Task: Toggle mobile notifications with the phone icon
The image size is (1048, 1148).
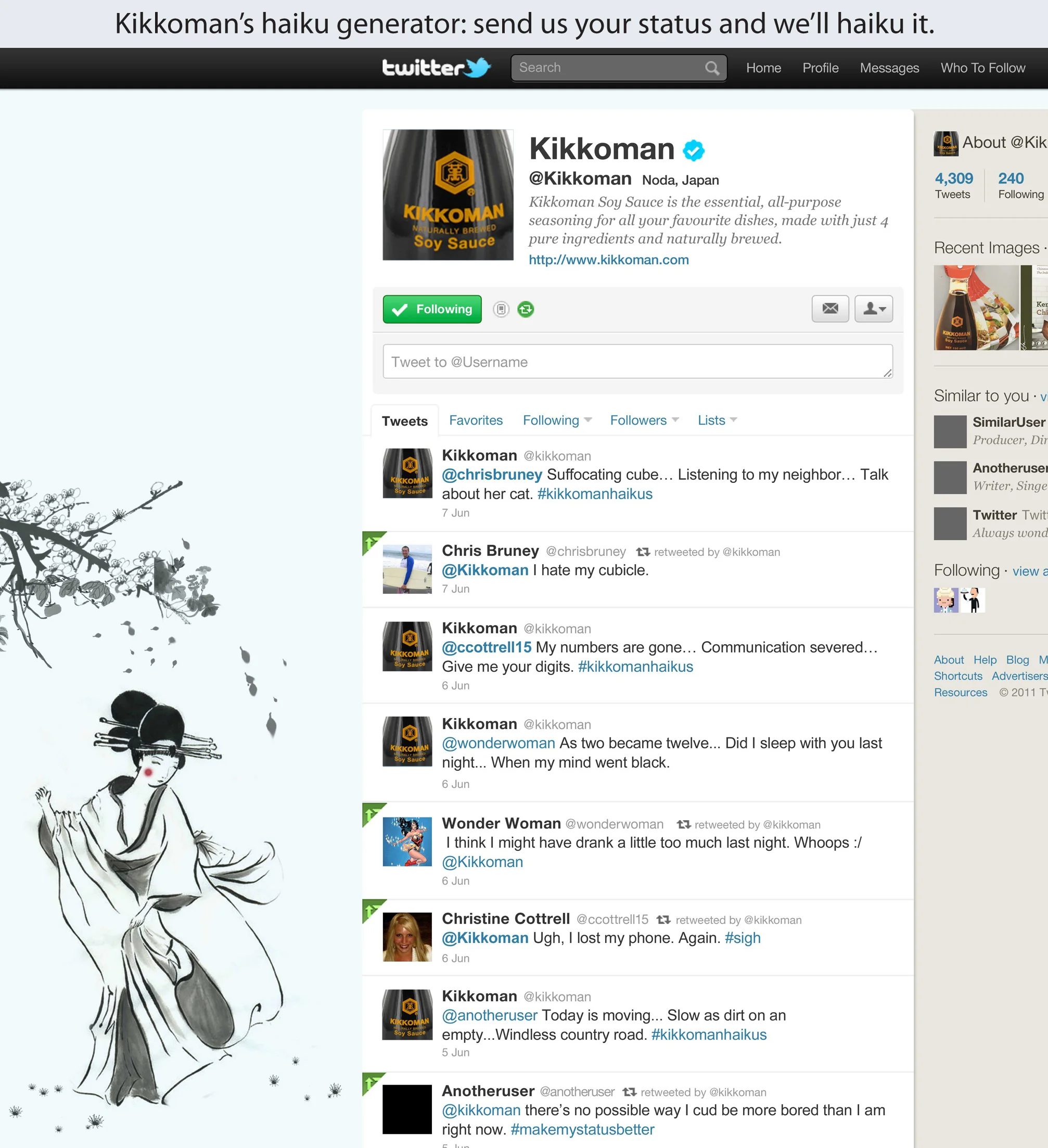Action: [501, 309]
